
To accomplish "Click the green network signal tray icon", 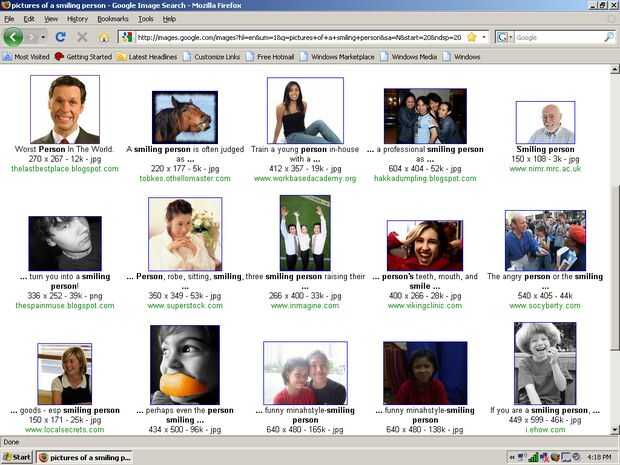I will [x=533, y=457].
